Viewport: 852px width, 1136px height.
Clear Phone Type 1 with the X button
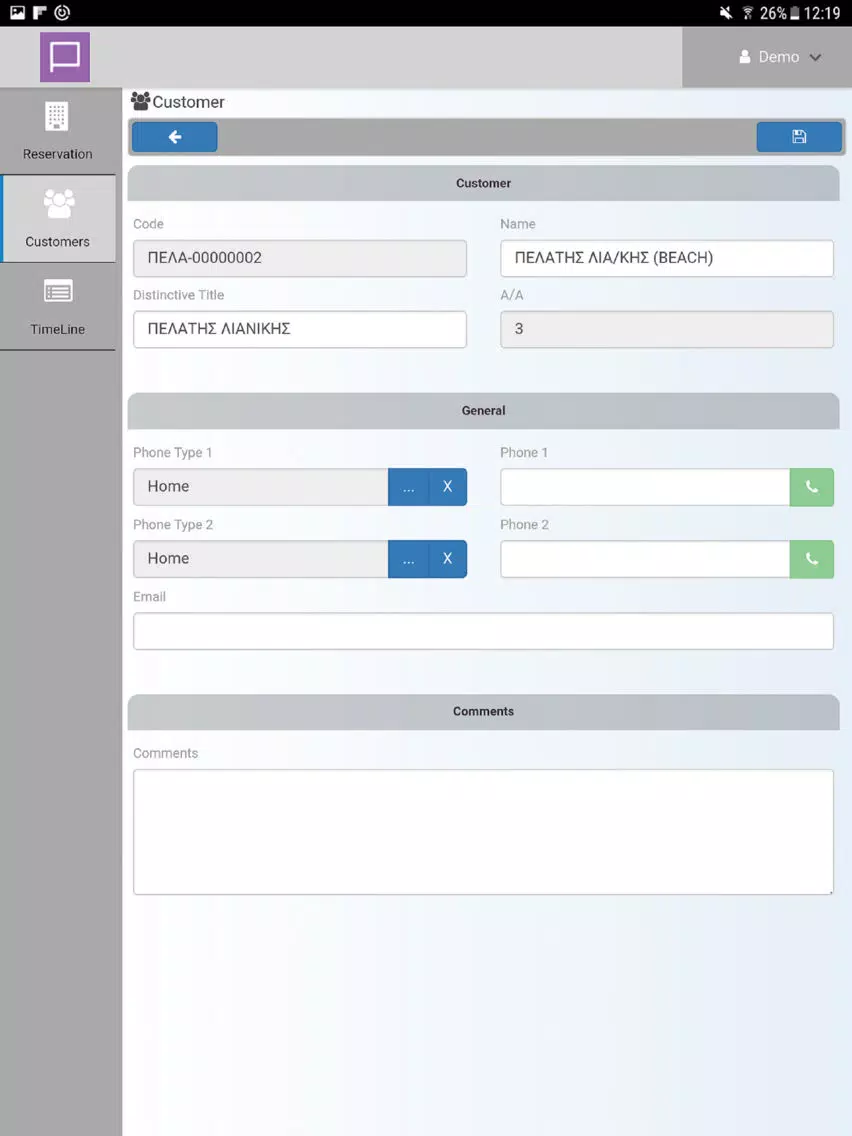coord(448,487)
